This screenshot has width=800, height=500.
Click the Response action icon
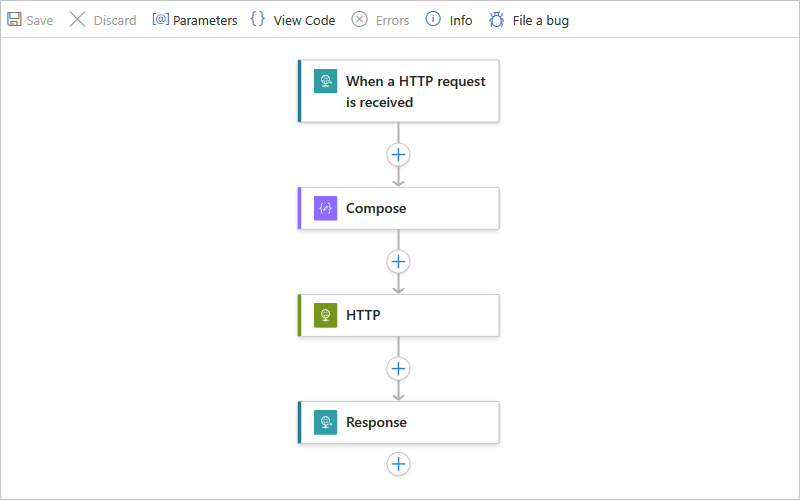coord(325,422)
